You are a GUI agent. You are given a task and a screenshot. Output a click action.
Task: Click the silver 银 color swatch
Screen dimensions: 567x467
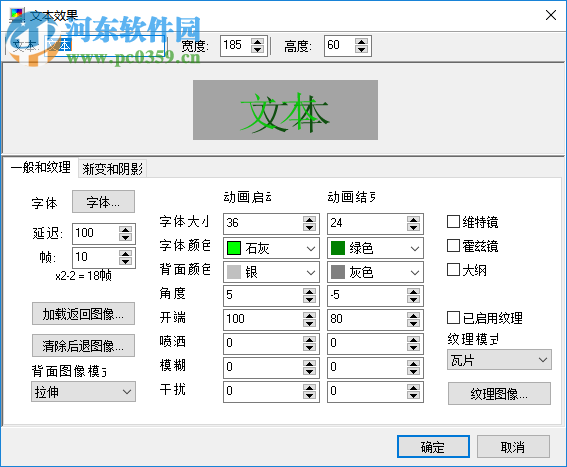pos(234,272)
